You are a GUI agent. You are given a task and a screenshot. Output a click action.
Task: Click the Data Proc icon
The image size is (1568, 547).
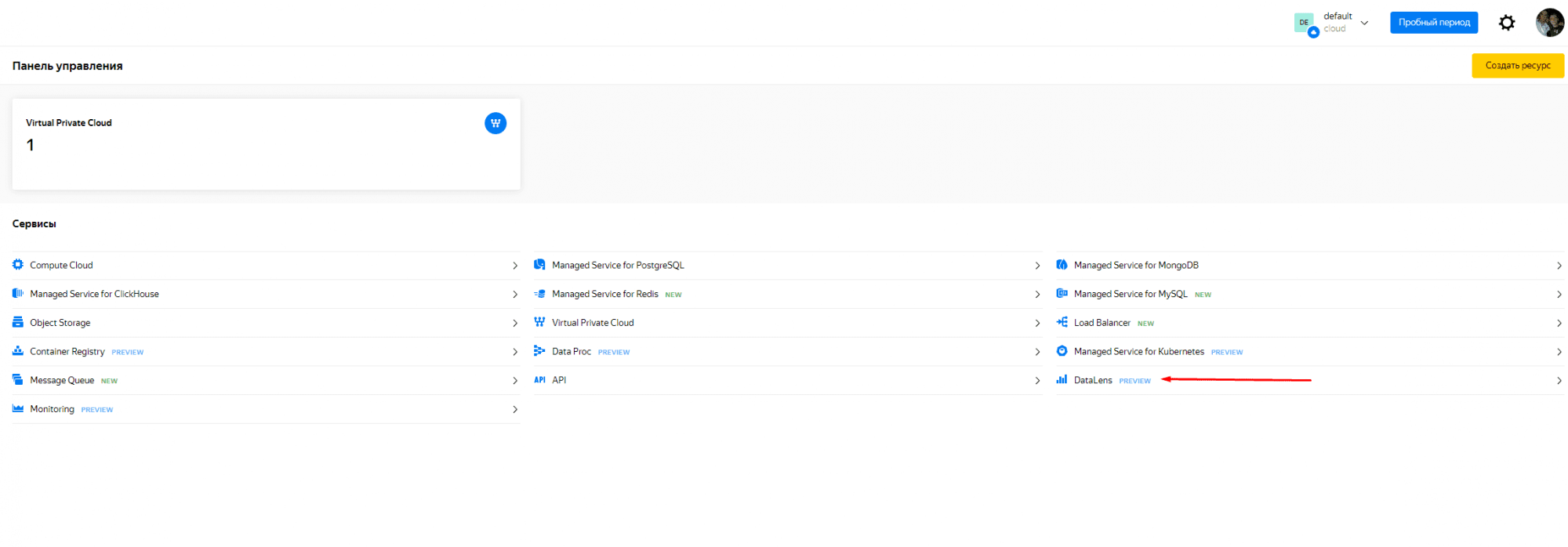pos(539,351)
